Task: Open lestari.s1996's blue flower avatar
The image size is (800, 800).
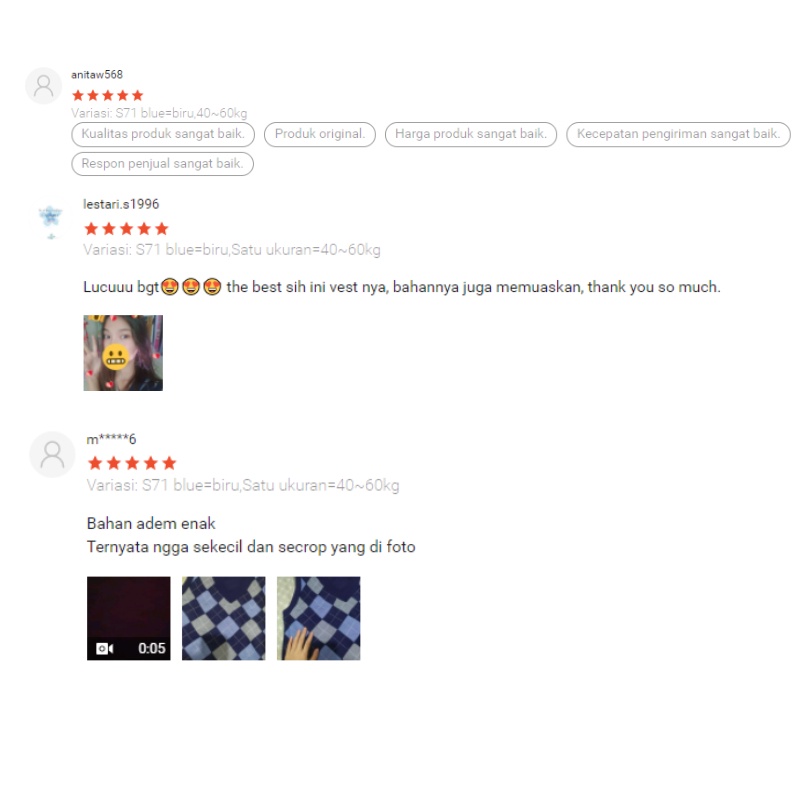Action: point(51,220)
